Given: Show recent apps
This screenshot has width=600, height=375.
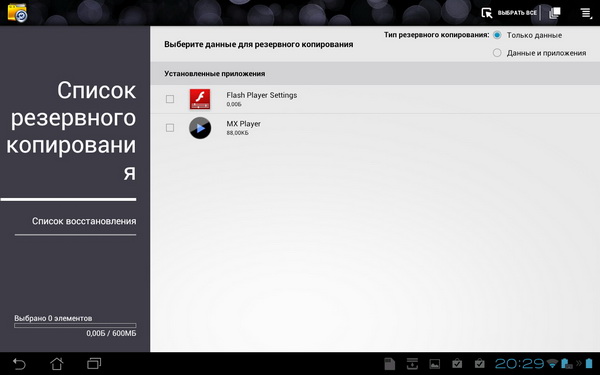Looking at the screenshot, I should [94, 364].
